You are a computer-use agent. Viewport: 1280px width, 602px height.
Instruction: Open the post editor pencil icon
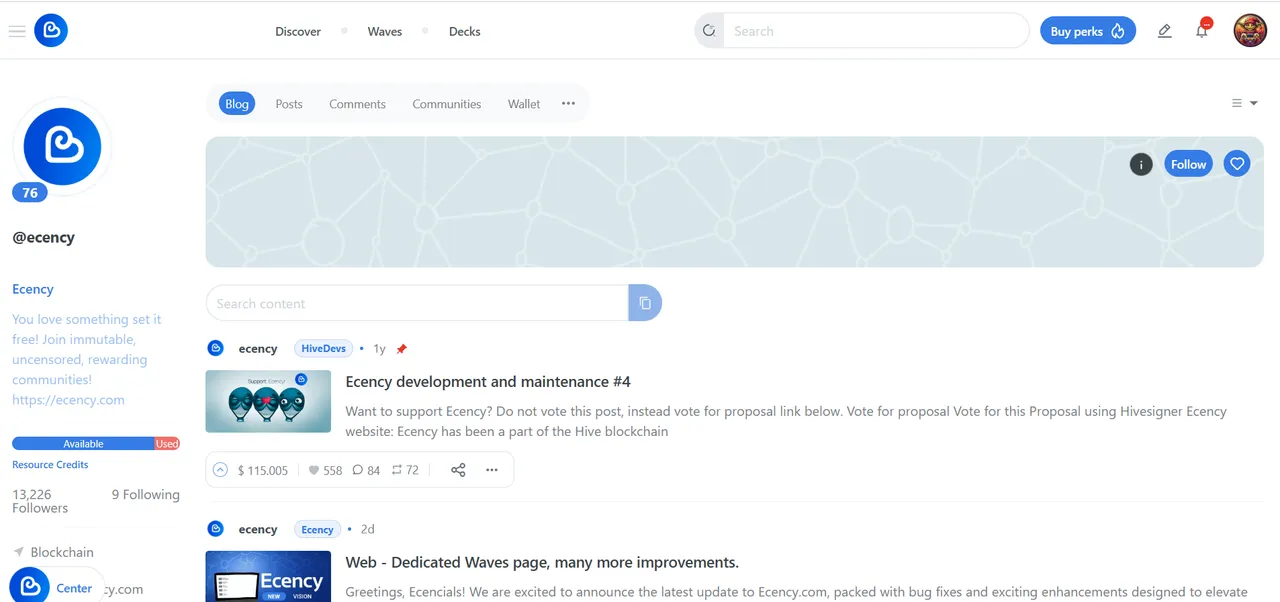(x=1164, y=31)
